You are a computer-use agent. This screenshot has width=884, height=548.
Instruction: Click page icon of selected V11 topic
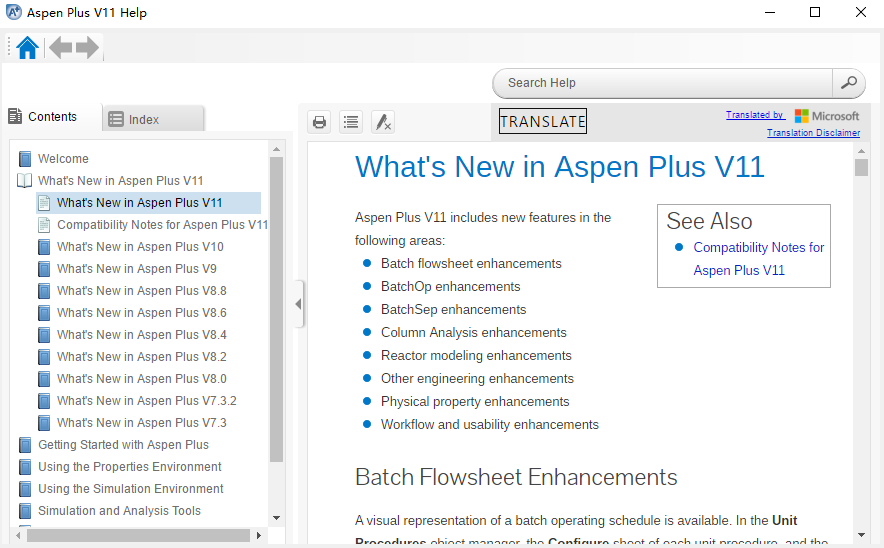click(x=44, y=203)
